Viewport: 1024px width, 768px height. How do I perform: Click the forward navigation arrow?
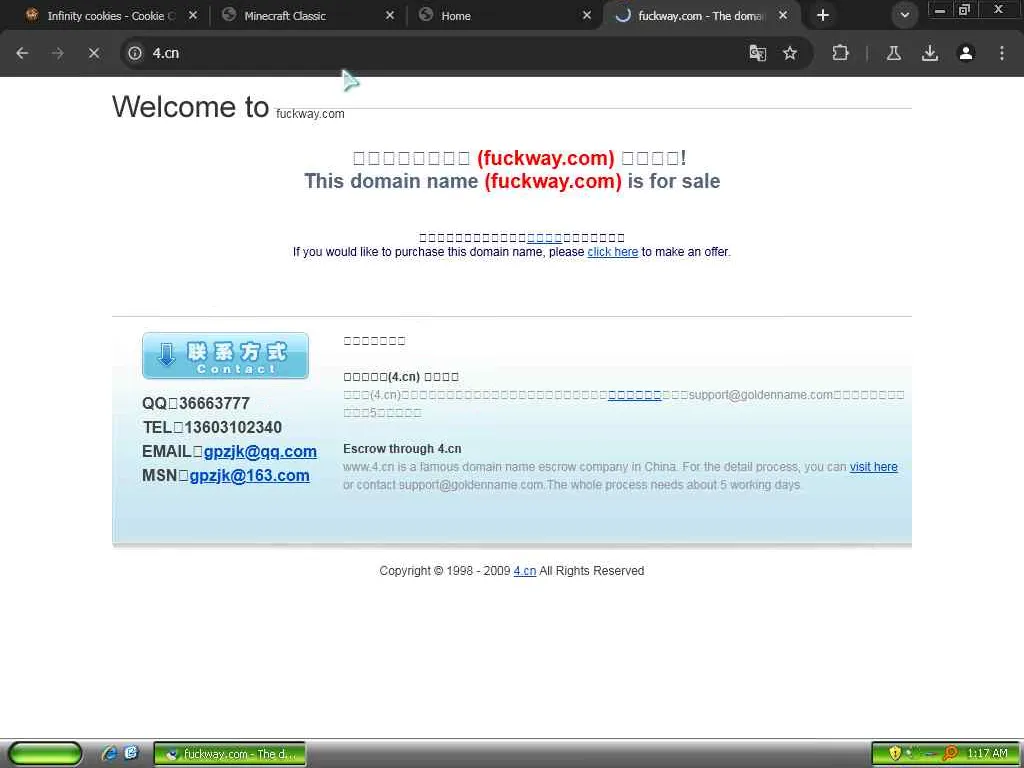click(58, 53)
